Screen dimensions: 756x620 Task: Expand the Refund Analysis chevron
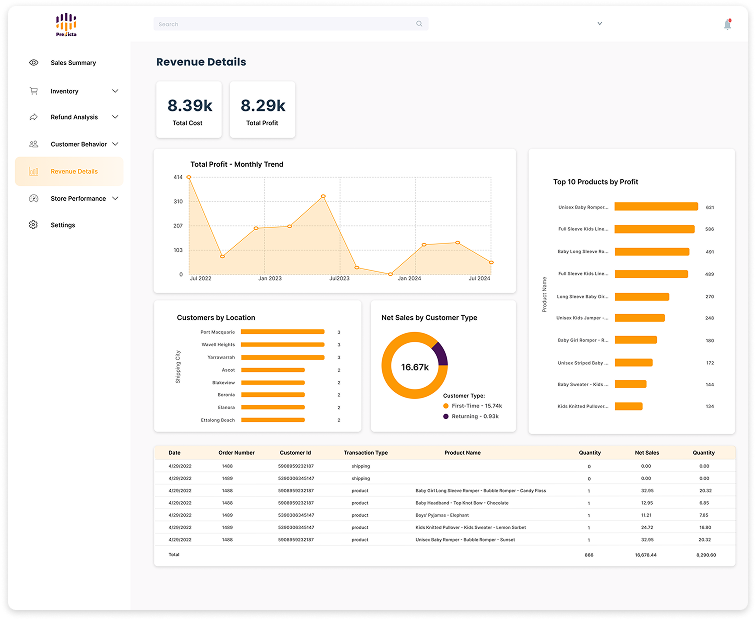click(115, 117)
